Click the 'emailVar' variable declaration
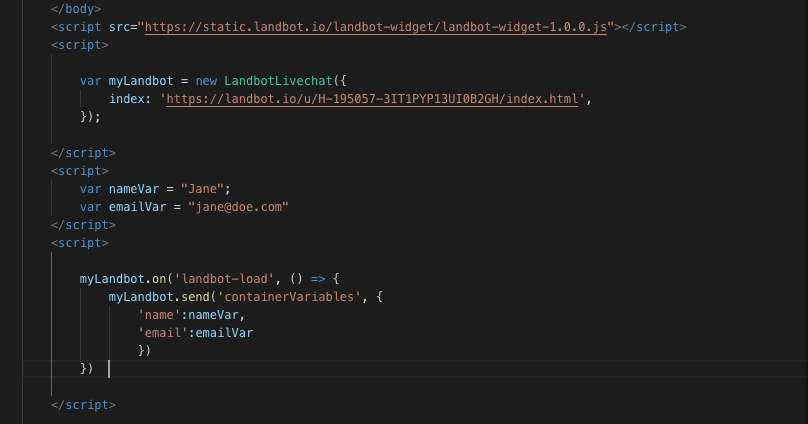808x424 pixels. pyautogui.click(x=137, y=207)
